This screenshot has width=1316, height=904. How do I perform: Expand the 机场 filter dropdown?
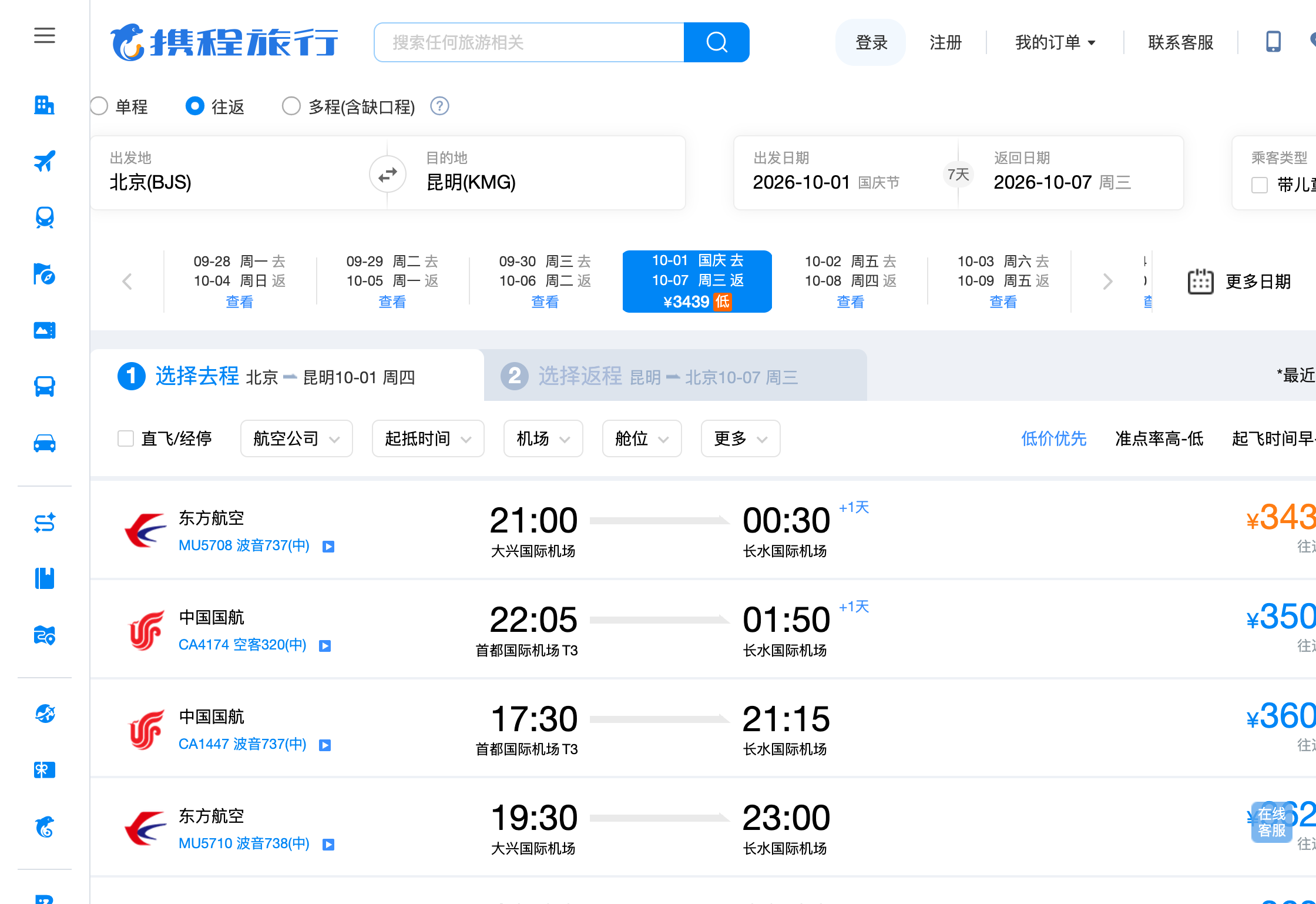(x=543, y=438)
